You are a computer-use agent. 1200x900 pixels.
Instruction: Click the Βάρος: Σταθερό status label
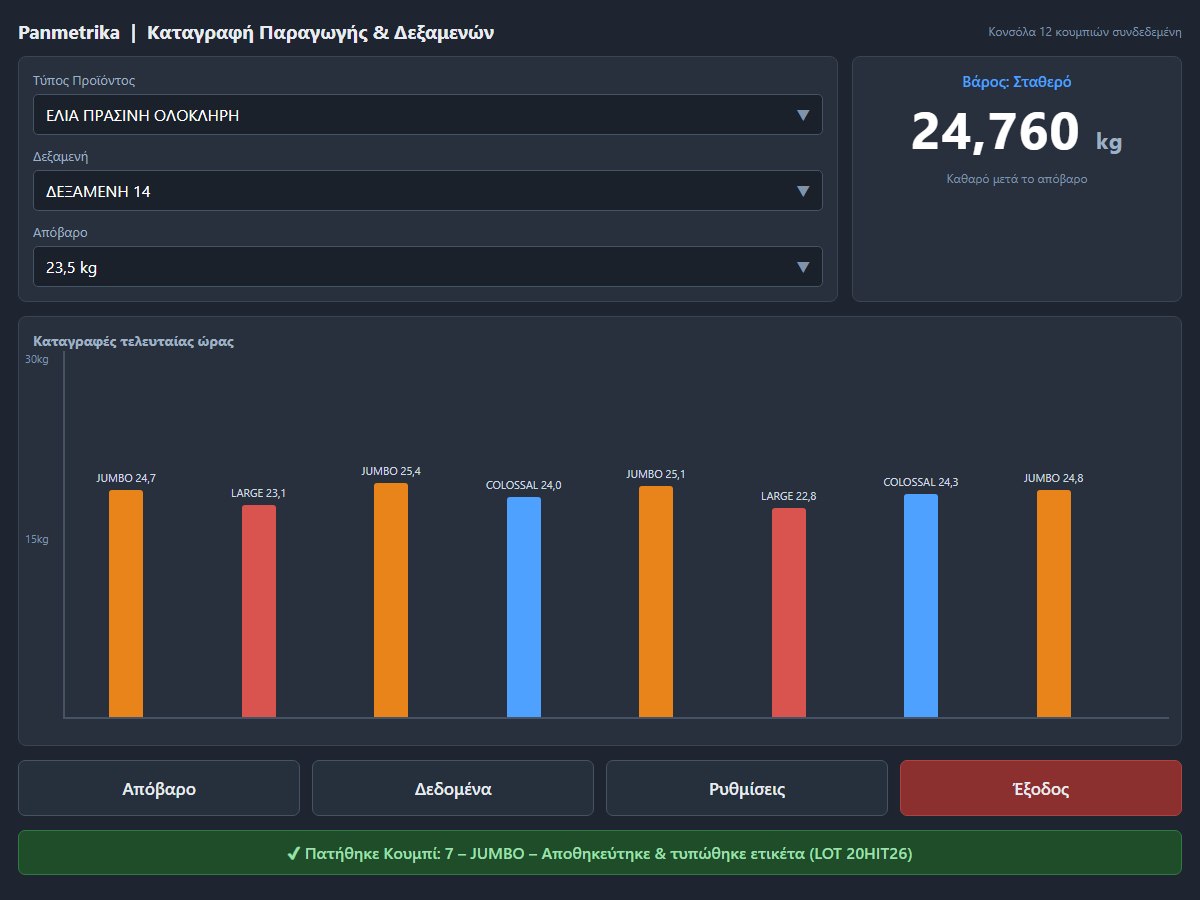click(x=1016, y=82)
